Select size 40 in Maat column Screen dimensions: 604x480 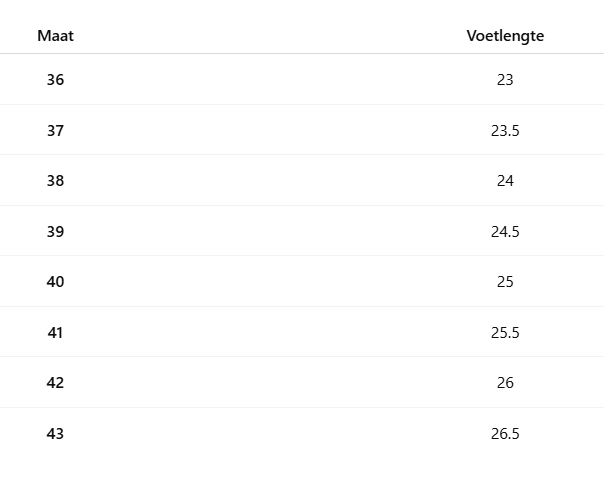55,282
